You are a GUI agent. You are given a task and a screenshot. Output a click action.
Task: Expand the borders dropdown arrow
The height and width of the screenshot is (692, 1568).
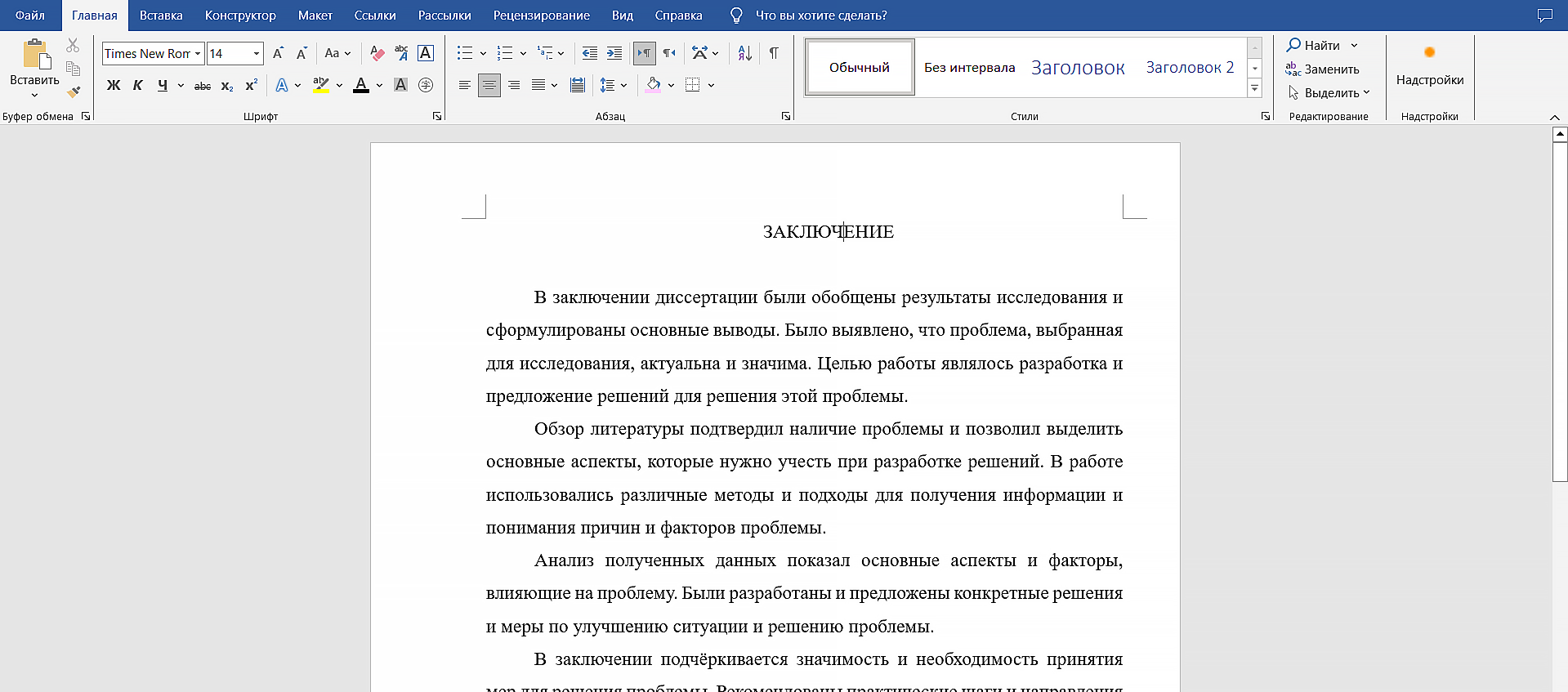(712, 85)
